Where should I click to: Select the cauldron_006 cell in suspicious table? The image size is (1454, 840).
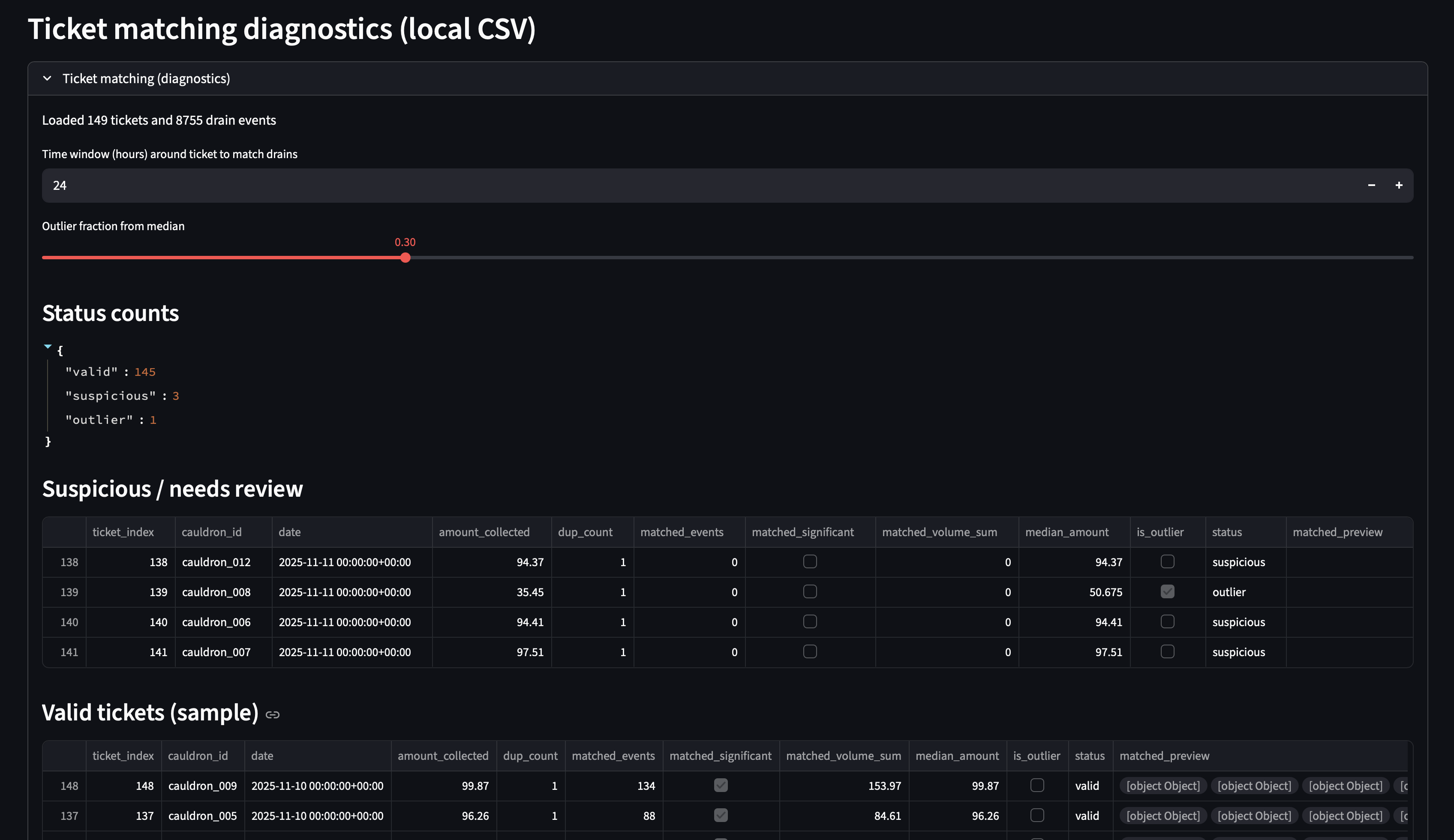[x=216, y=622]
